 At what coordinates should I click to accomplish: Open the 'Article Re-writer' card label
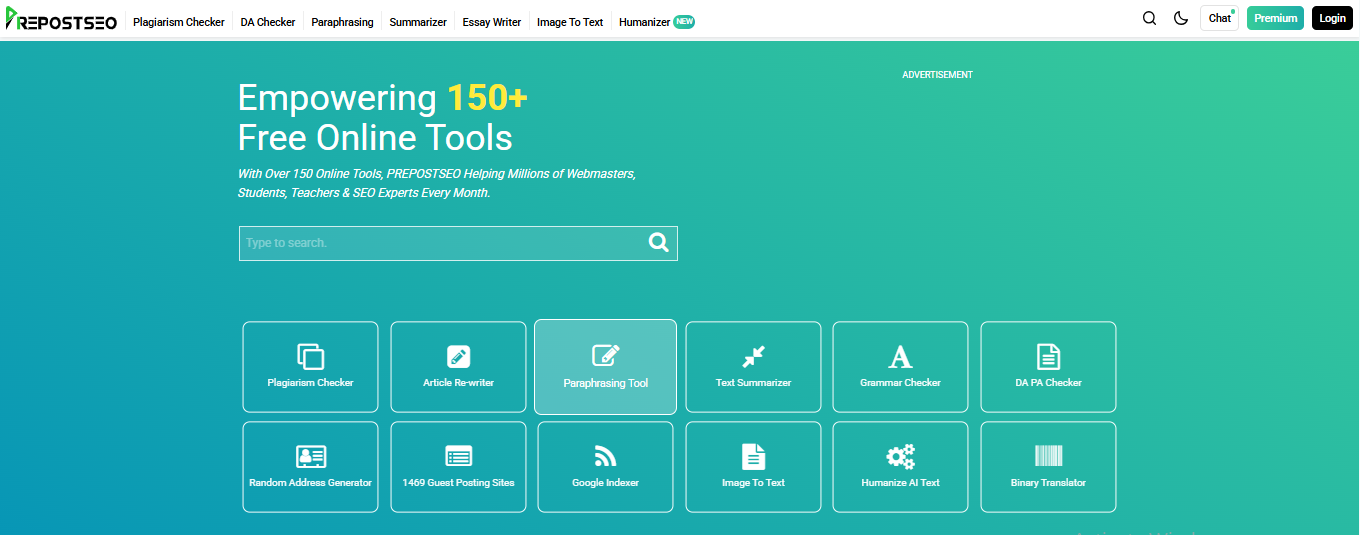tap(458, 383)
